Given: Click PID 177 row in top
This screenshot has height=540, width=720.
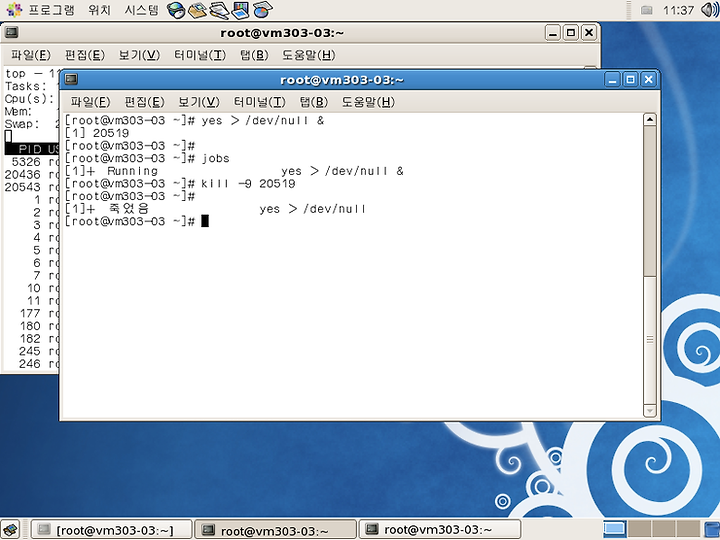Looking at the screenshot, I should pyautogui.click(x=32, y=313).
